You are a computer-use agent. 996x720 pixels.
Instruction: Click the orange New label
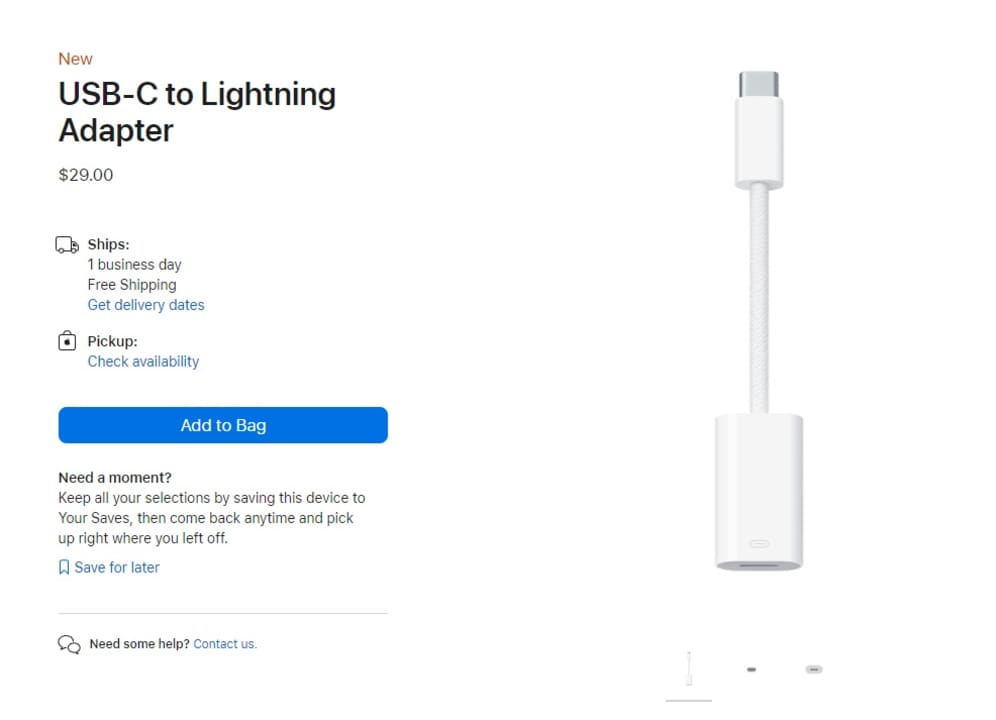coord(75,59)
